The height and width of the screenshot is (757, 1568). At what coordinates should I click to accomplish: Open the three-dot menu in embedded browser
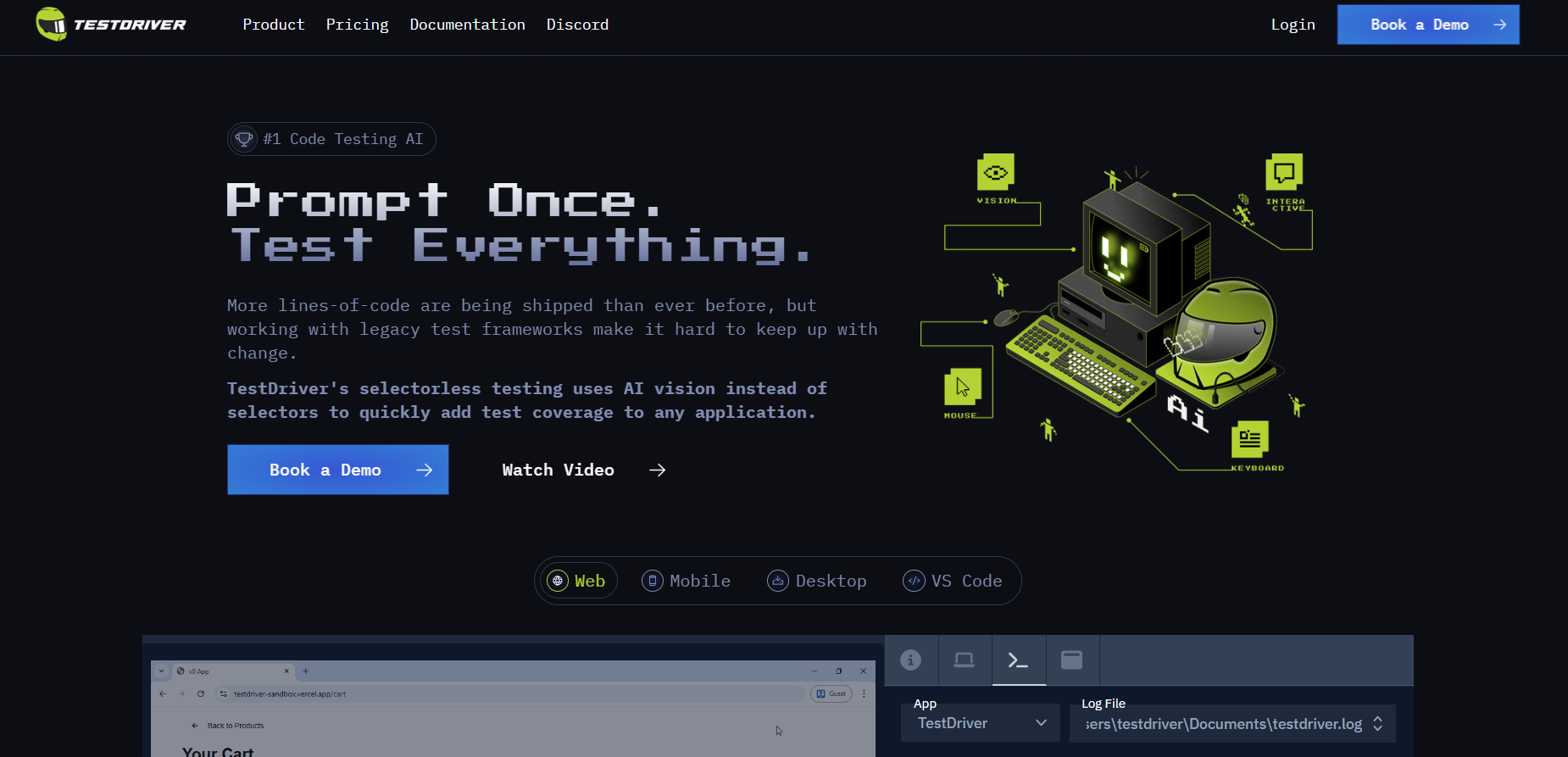point(864,693)
